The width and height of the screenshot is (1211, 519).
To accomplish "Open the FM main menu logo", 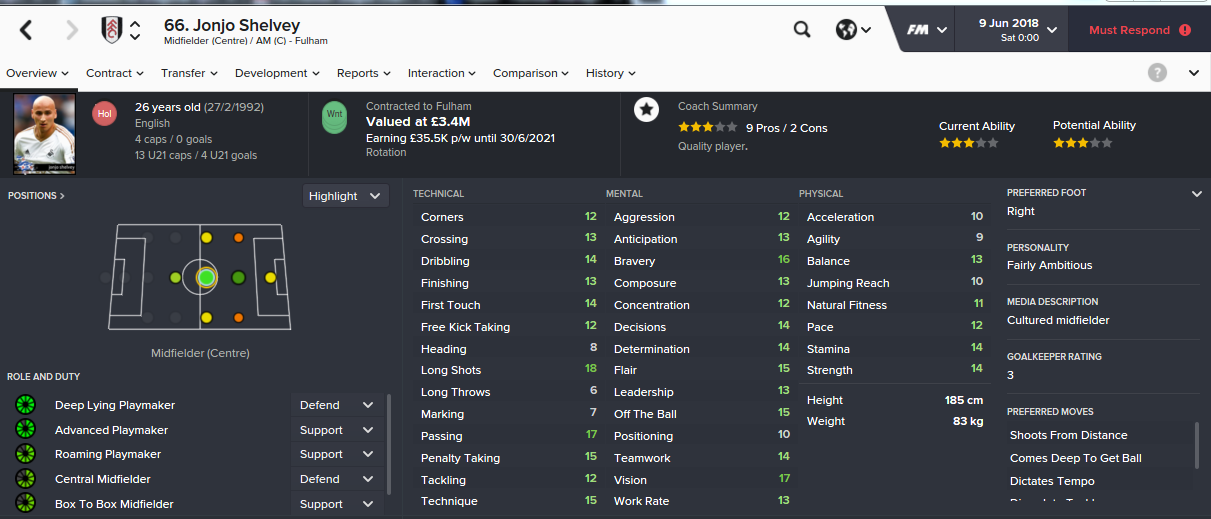I will coord(927,30).
